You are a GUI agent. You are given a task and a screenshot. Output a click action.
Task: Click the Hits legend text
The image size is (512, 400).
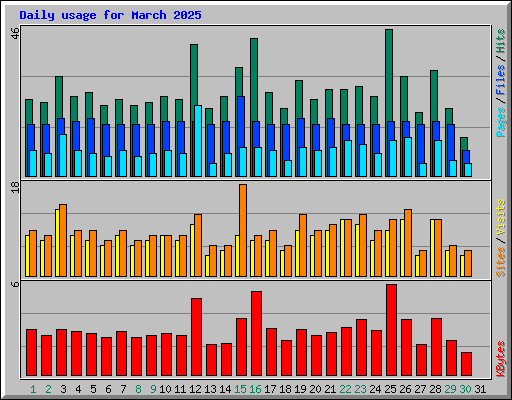pyautogui.click(x=501, y=41)
